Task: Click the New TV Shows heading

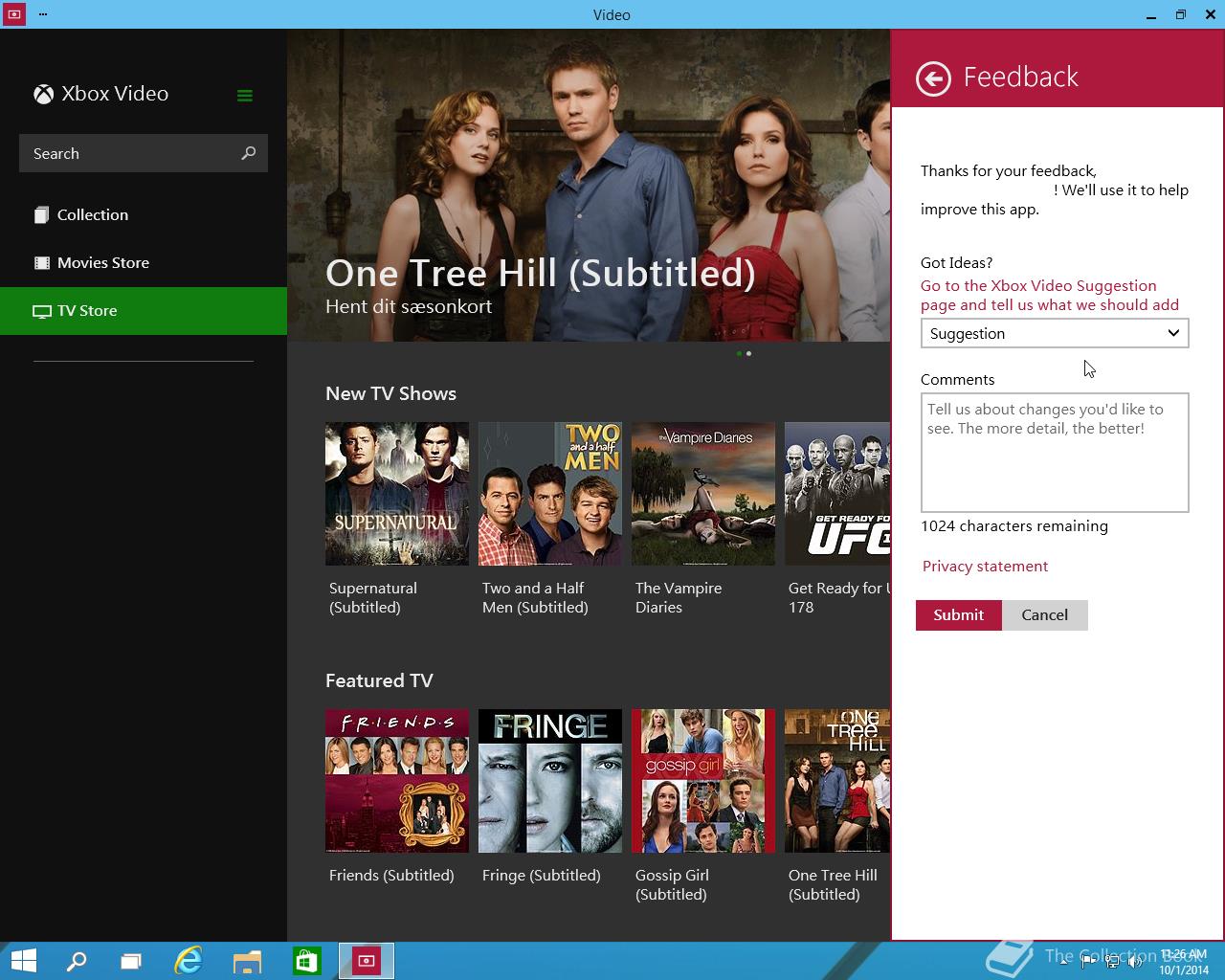Action: click(390, 394)
